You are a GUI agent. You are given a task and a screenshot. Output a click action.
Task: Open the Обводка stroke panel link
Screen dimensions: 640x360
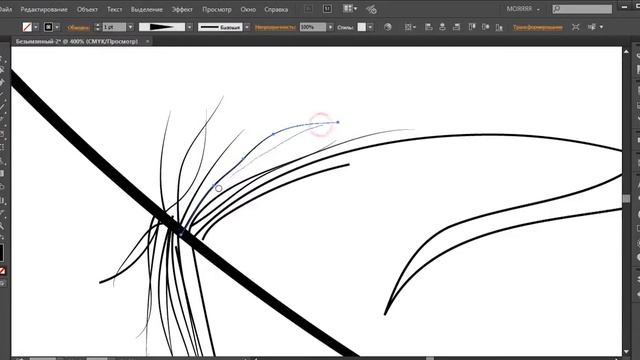[x=78, y=28]
